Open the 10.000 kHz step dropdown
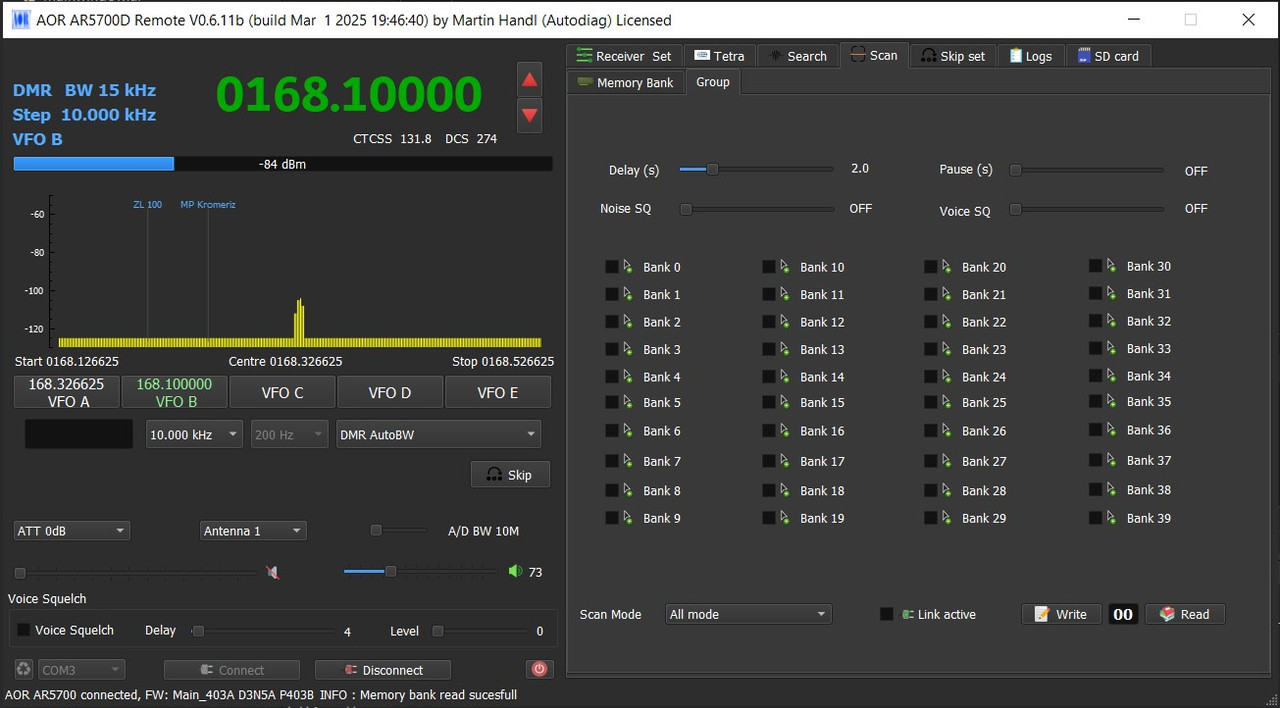This screenshot has height=708, width=1280. pyautogui.click(x=194, y=434)
